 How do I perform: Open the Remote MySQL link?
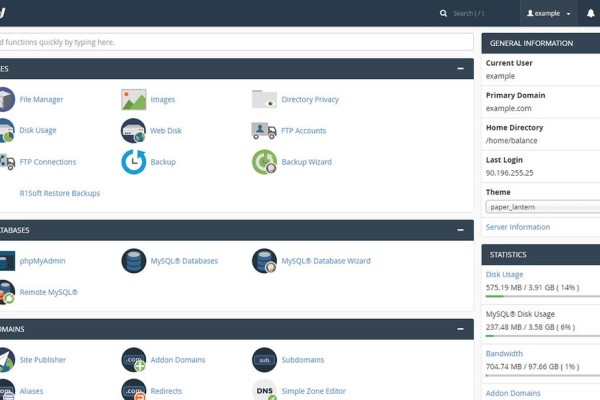tap(49, 292)
